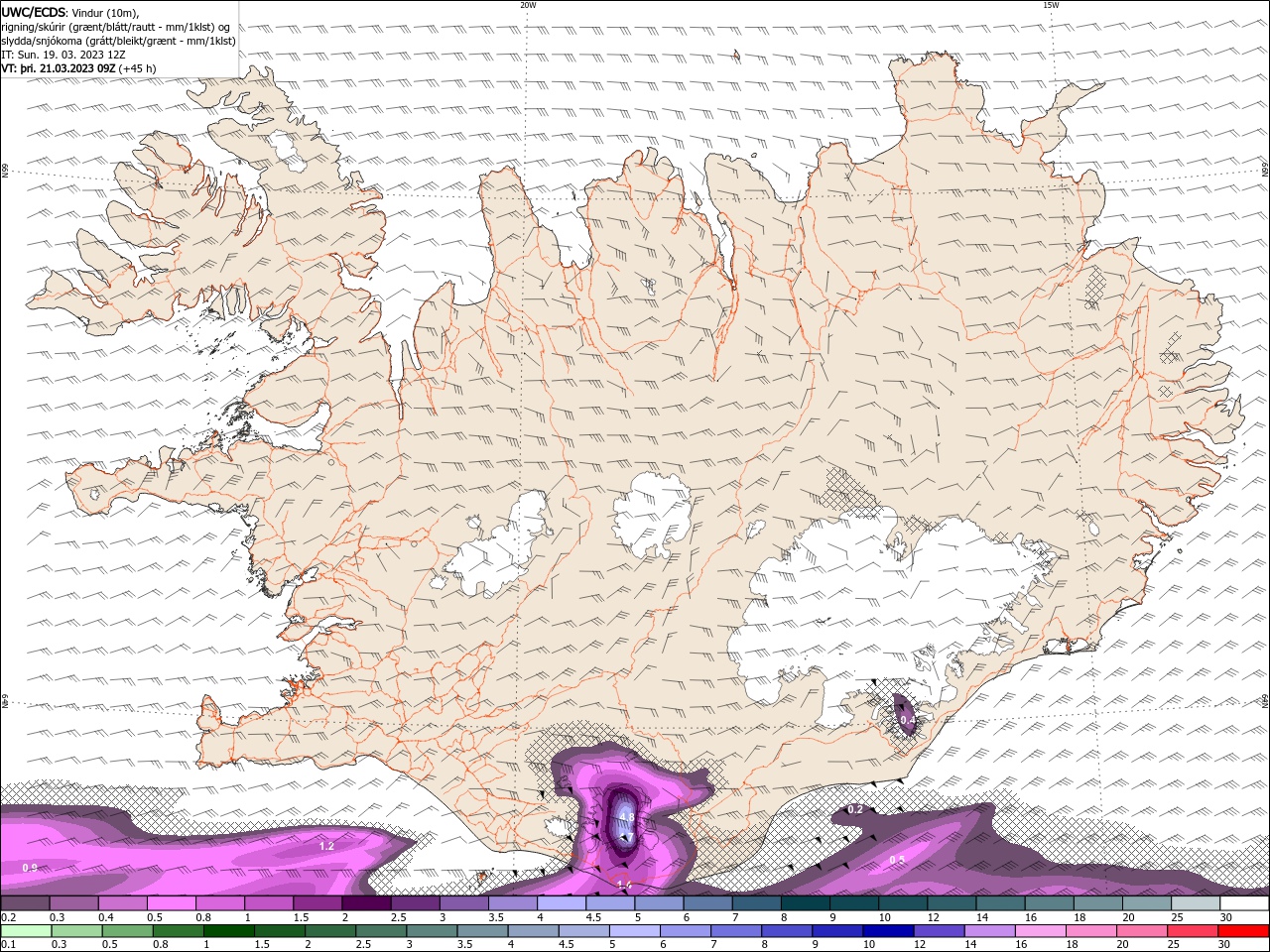This screenshot has width=1270, height=952.
Task: Select the lower scale pale green swatch starting at 0.1
Action: tap(26, 931)
